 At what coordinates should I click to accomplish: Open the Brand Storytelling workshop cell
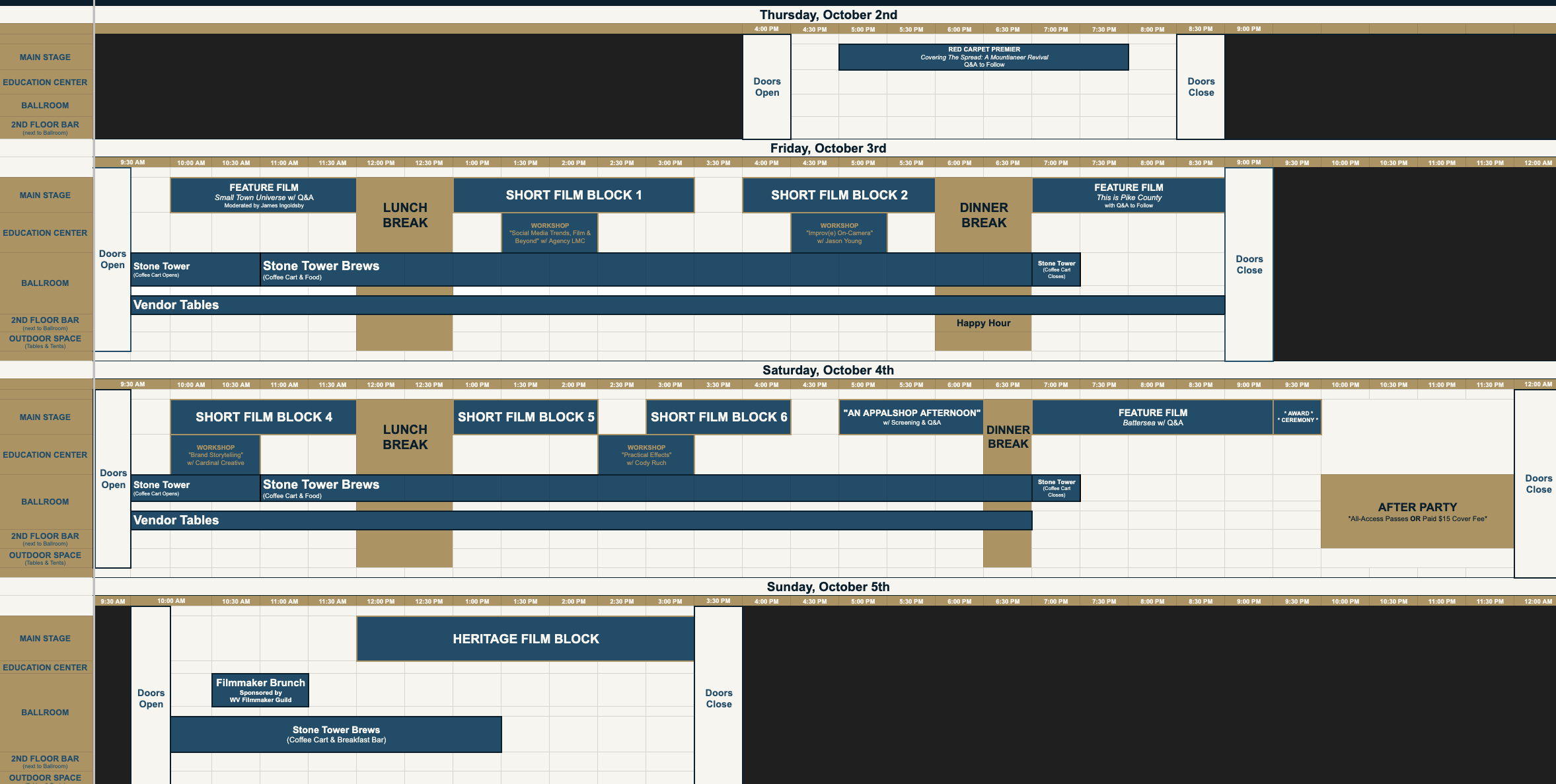[215, 455]
